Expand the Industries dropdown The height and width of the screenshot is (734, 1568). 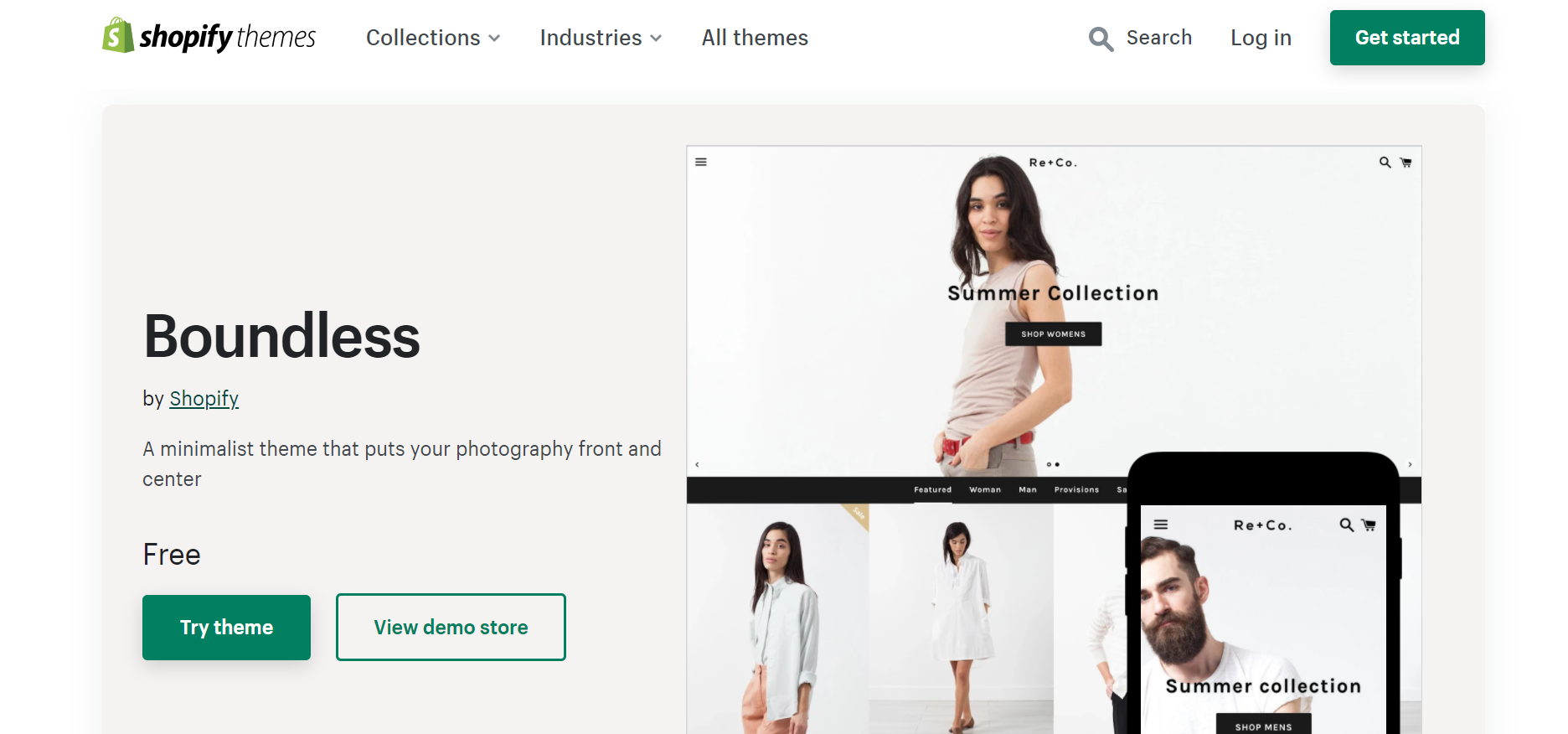click(601, 38)
